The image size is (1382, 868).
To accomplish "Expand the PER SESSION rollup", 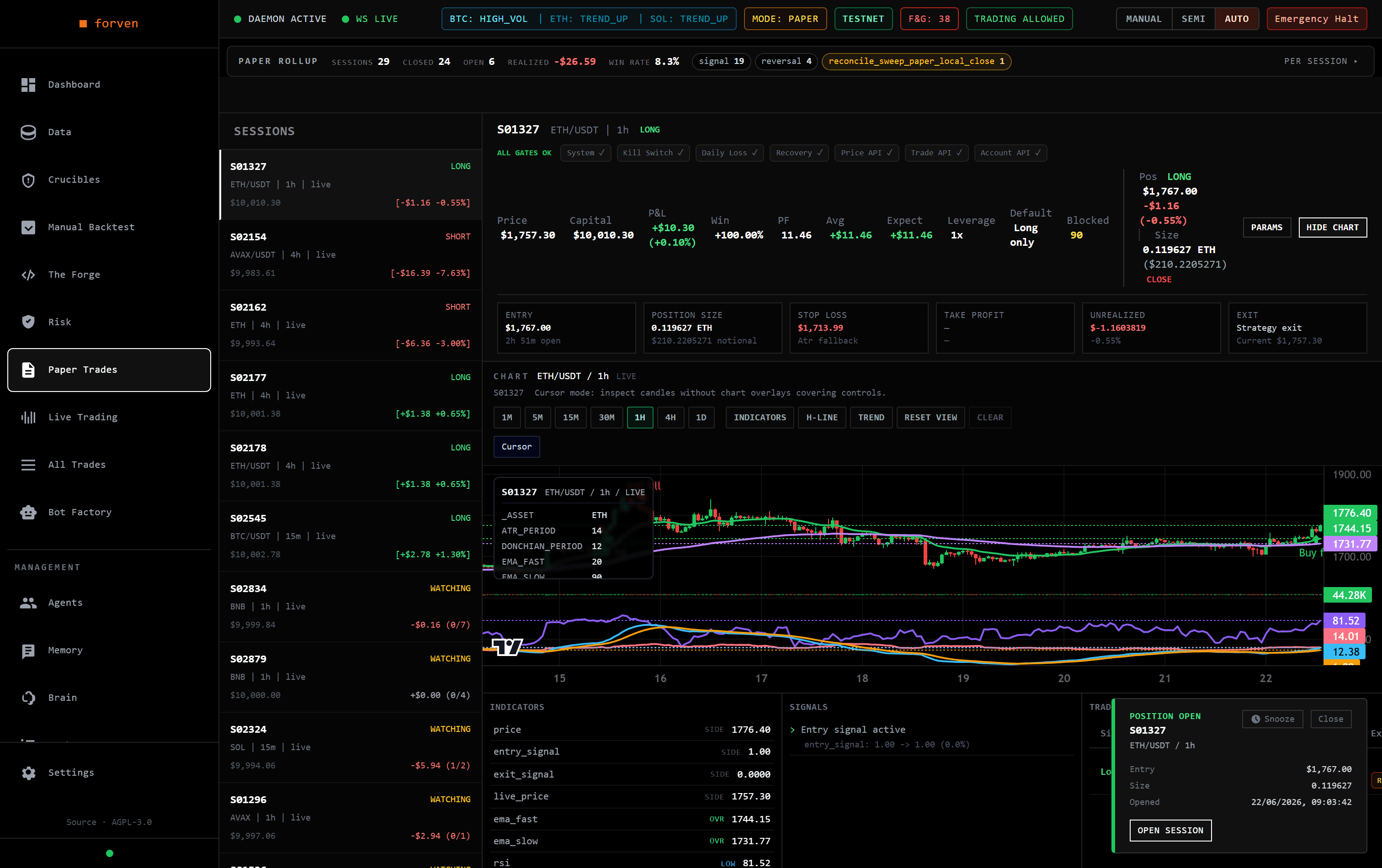I will (1321, 61).
